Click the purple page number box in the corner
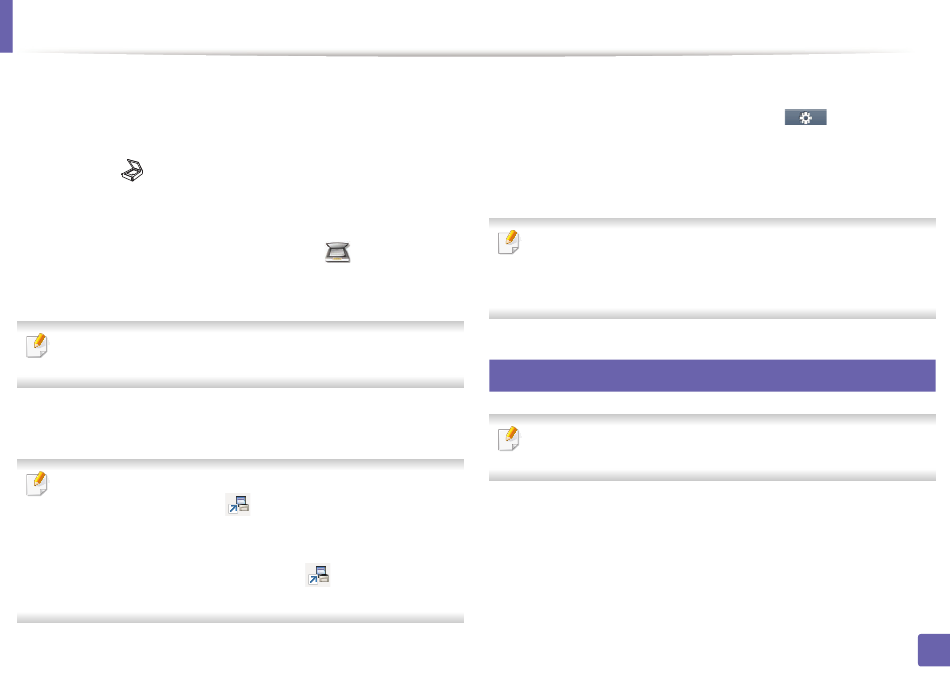This screenshot has height=674, width=950. [934, 650]
